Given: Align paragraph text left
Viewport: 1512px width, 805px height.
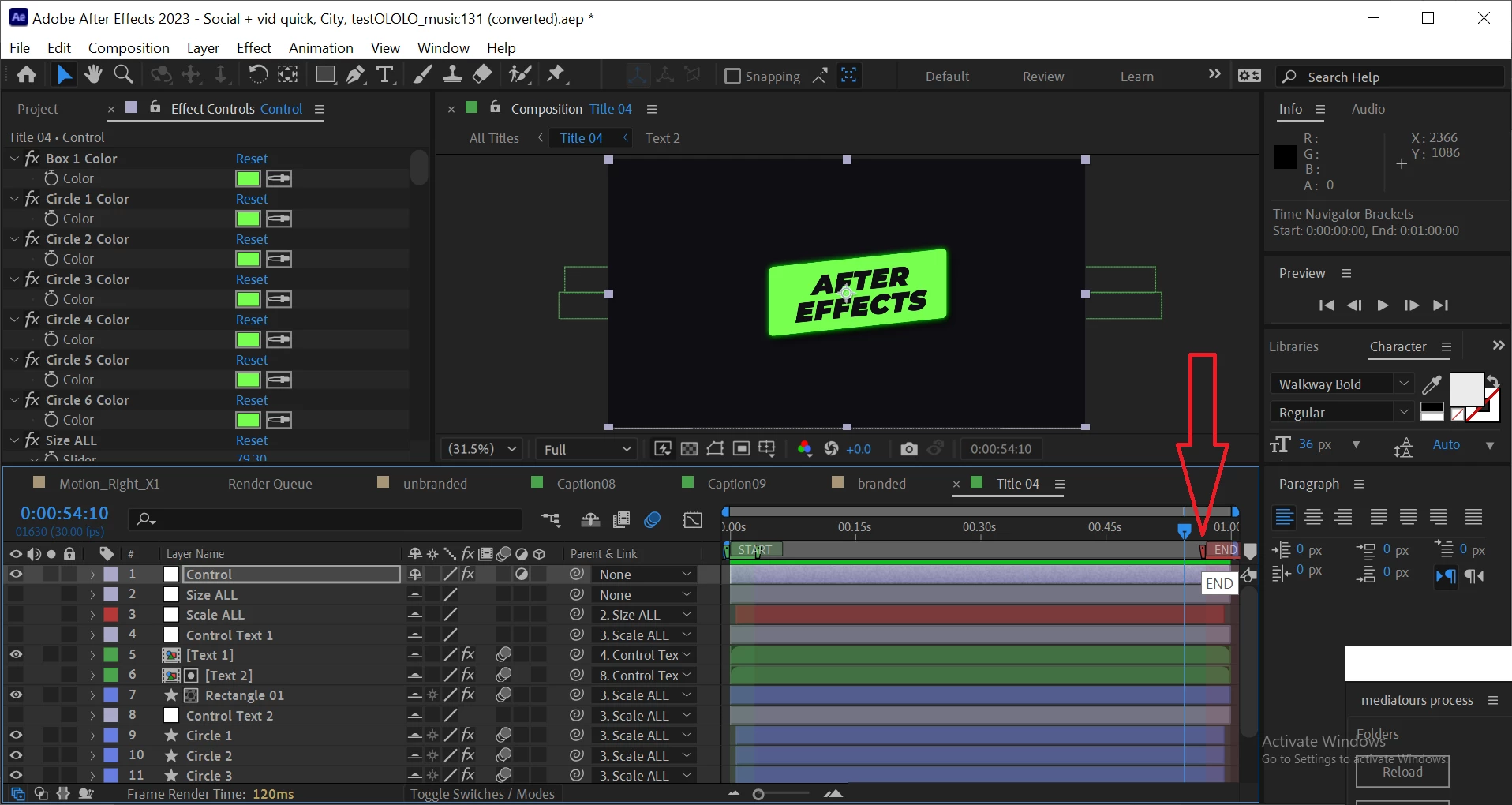Looking at the screenshot, I should click(1285, 517).
